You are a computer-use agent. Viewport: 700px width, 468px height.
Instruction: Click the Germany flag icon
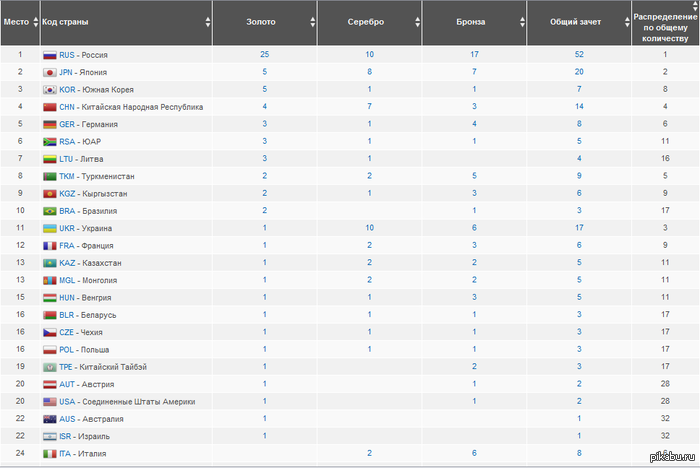[49, 124]
